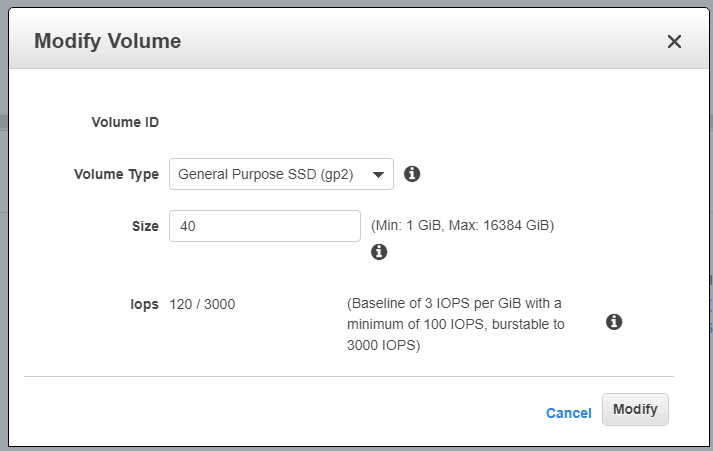Click the Baseline of 3 IOPS description text
The height and width of the screenshot is (451, 713).
click(x=456, y=324)
